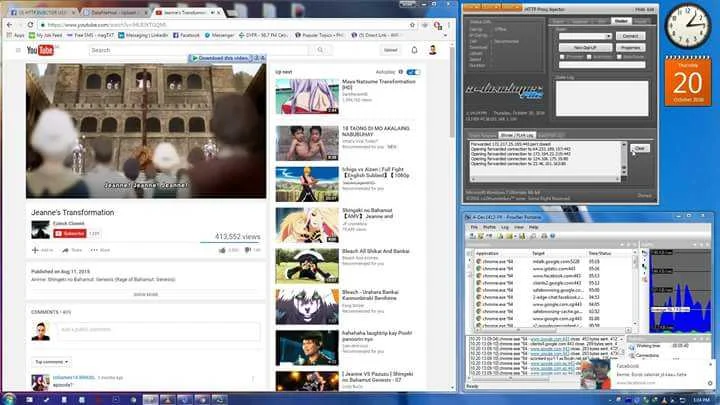The height and width of the screenshot is (405, 720).
Task: Click the desktop clock gadget
Action: pos(687,26)
